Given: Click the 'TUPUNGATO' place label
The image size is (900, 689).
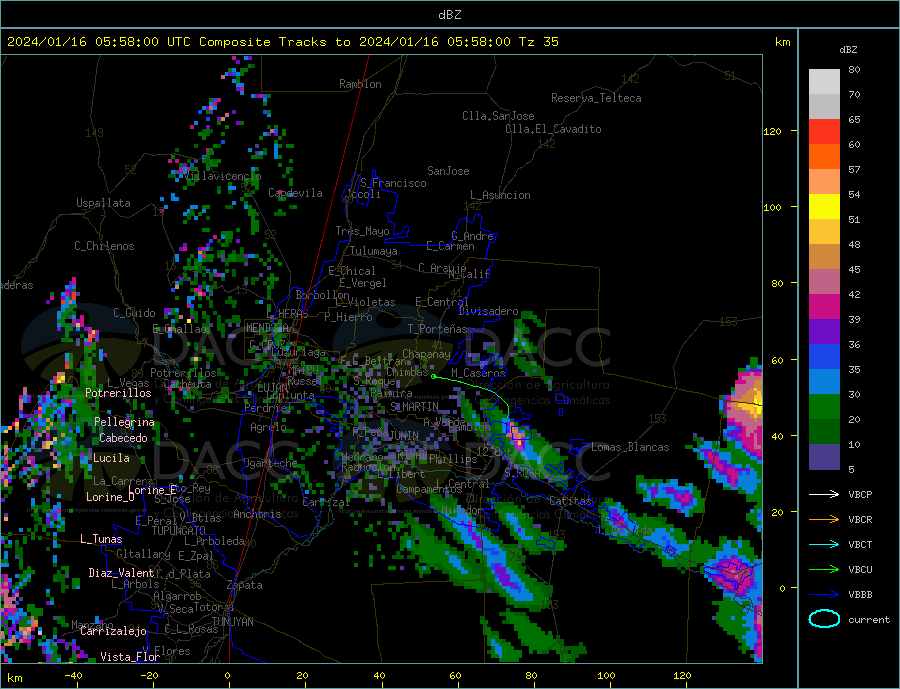Looking at the screenshot, I should (179, 531).
